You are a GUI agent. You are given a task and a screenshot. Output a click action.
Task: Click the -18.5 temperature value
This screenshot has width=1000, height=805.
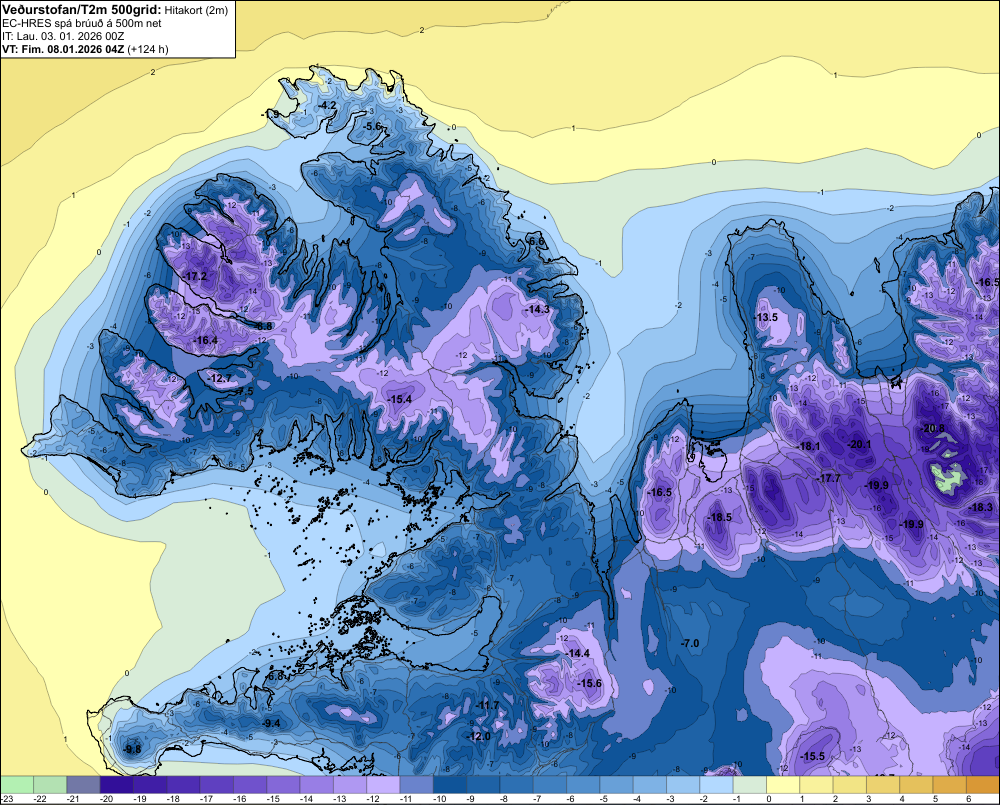pyautogui.click(x=721, y=517)
